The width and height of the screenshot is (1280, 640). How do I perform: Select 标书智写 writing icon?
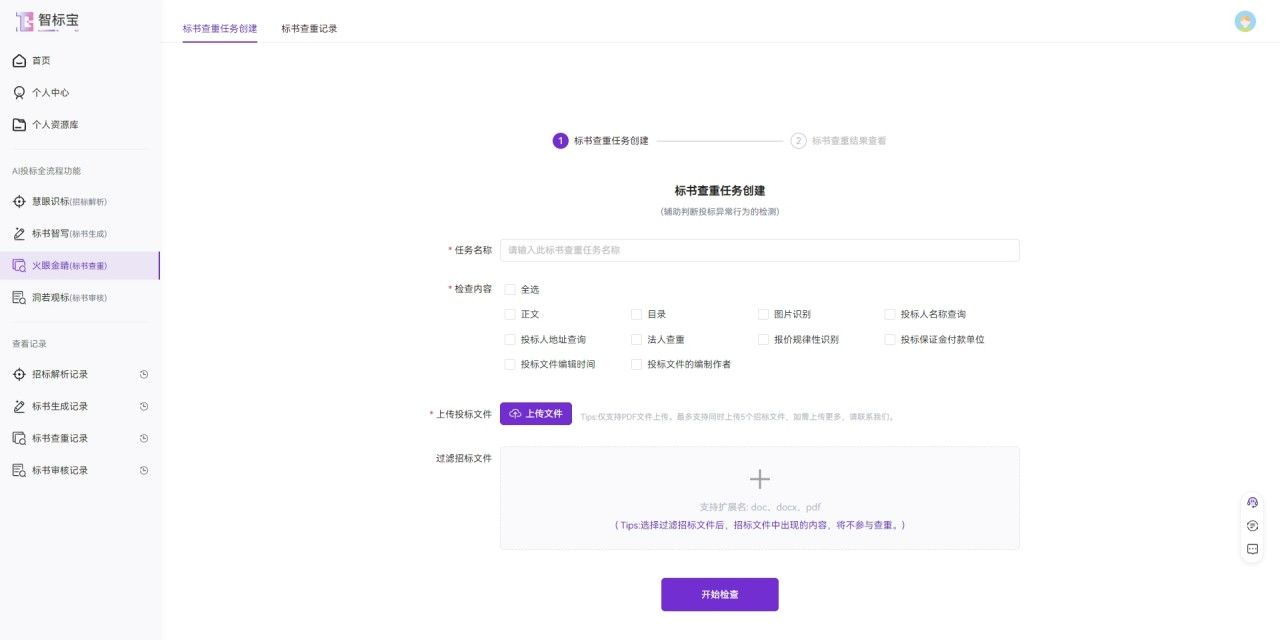19,234
